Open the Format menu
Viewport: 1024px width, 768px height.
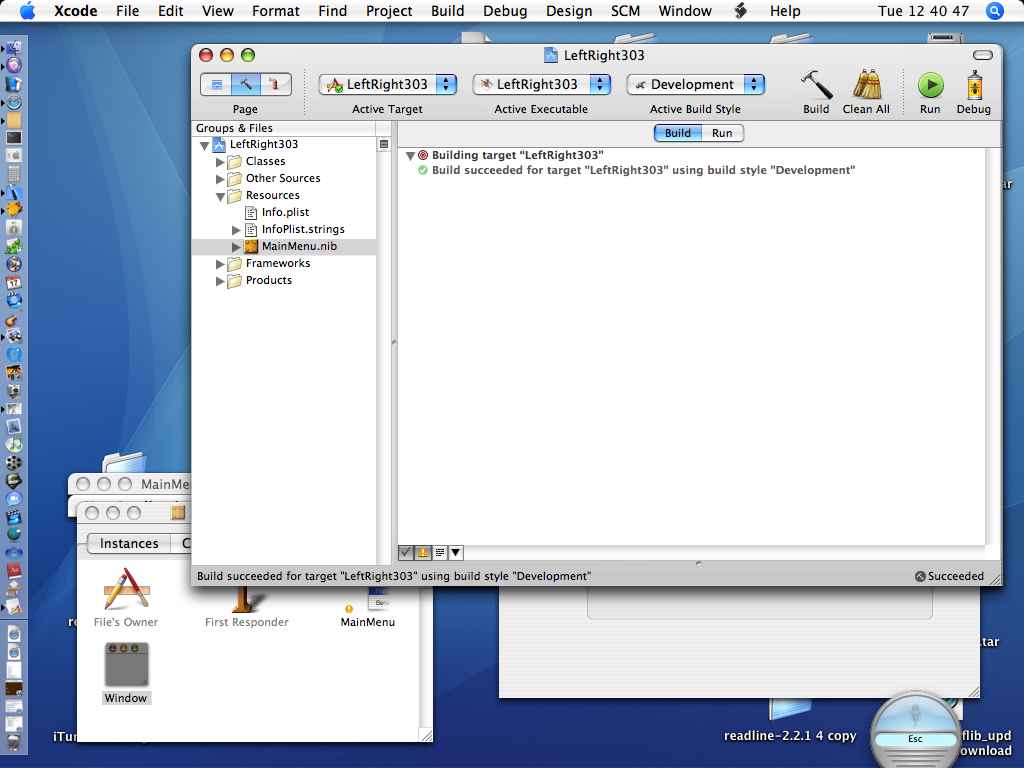coord(276,11)
